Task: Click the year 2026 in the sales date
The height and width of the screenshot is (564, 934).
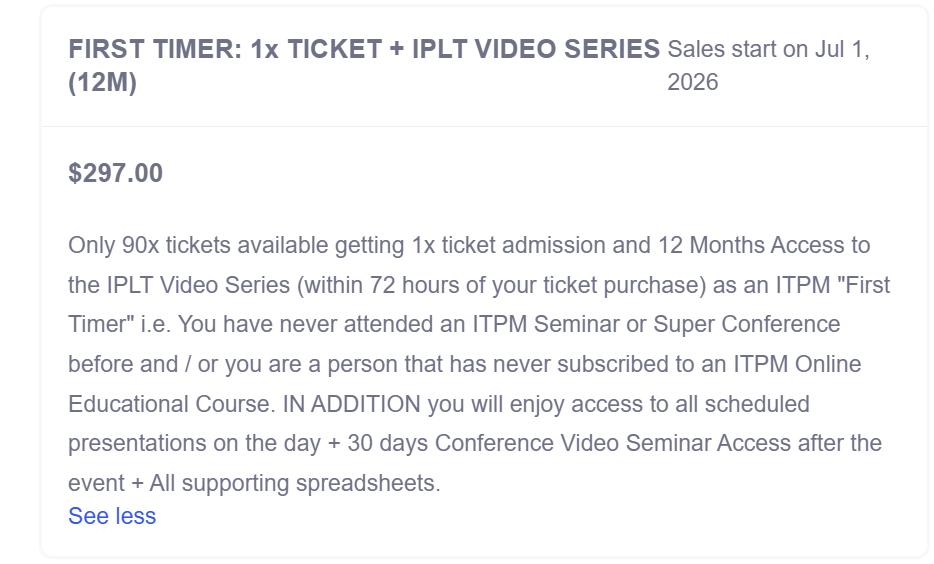Action: 692,82
